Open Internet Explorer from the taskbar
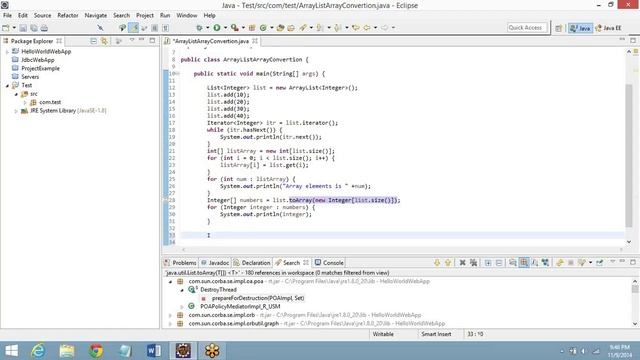This screenshot has width=640, height=360. point(38,351)
